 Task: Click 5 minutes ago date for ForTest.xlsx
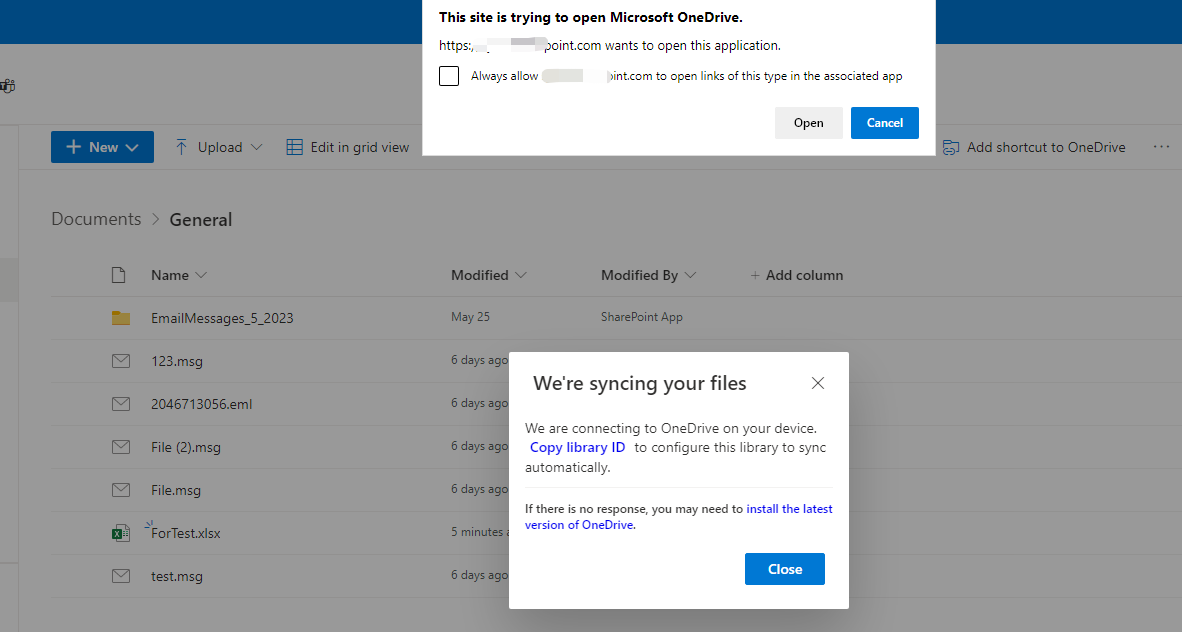click(479, 532)
